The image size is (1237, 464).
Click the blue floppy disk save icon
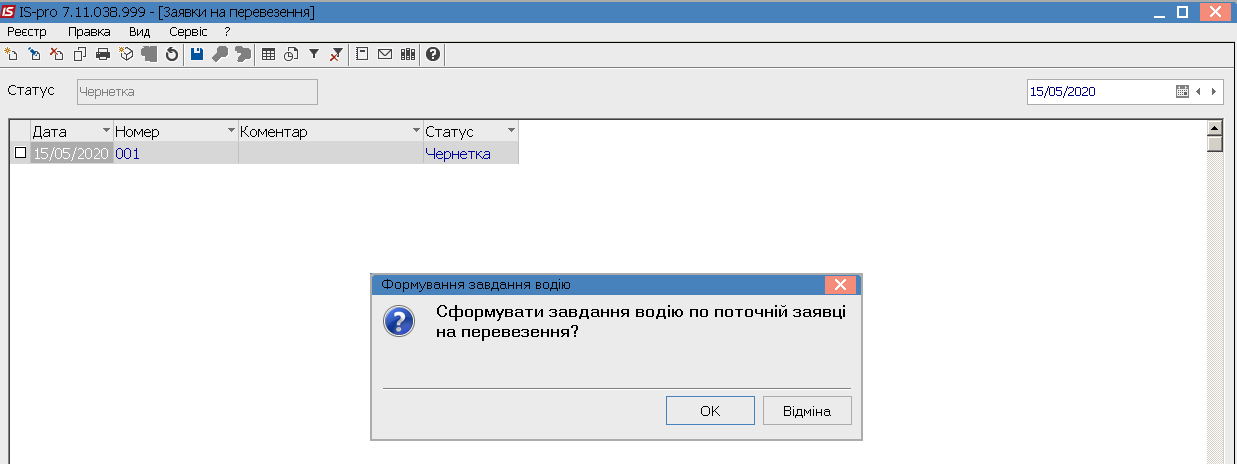pyautogui.click(x=196, y=54)
